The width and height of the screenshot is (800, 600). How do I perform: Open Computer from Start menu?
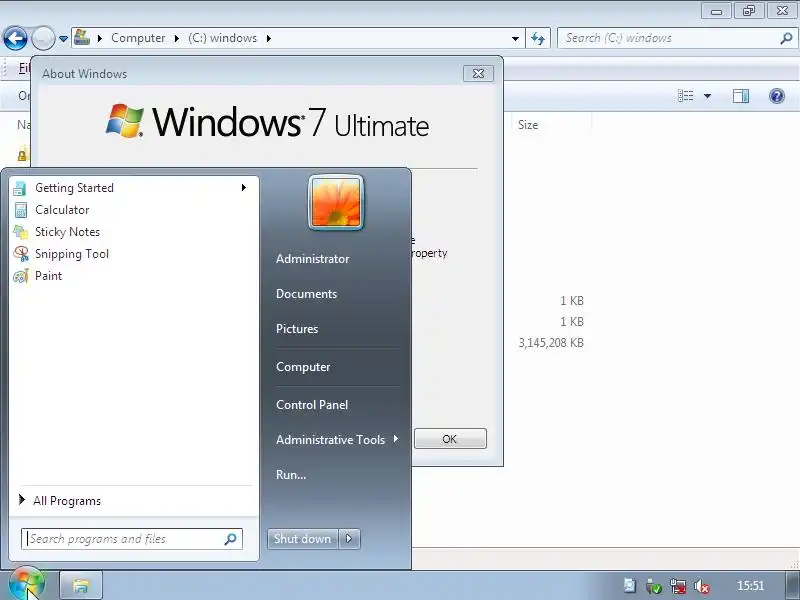[x=303, y=367]
